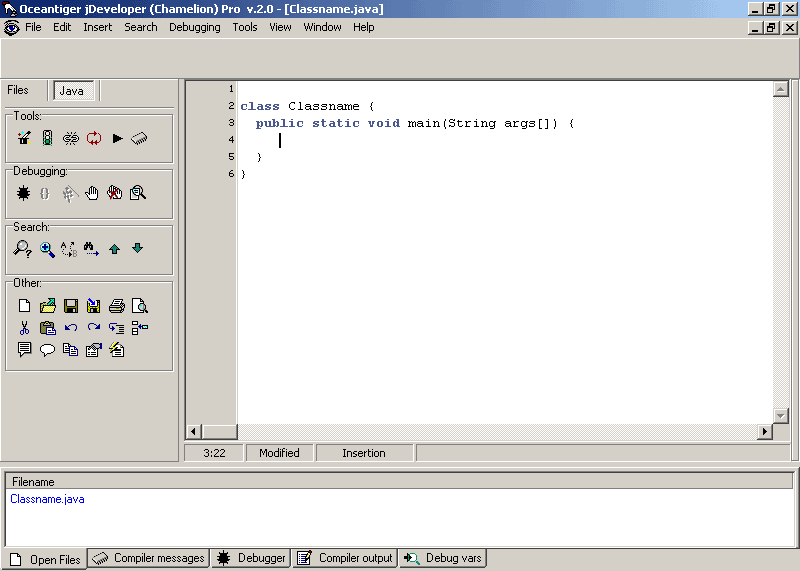
Task: Open the Debugging menu
Action: click(194, 27)
